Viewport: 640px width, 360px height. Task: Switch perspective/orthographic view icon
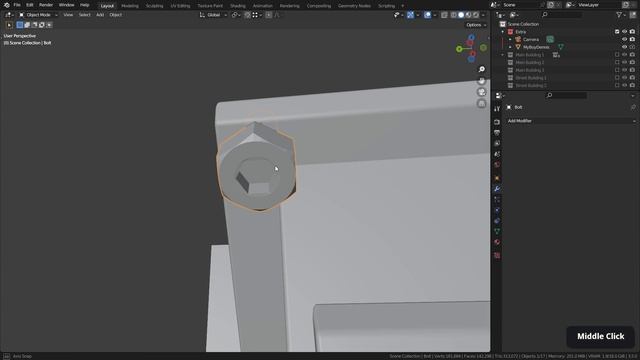(482, 104)
